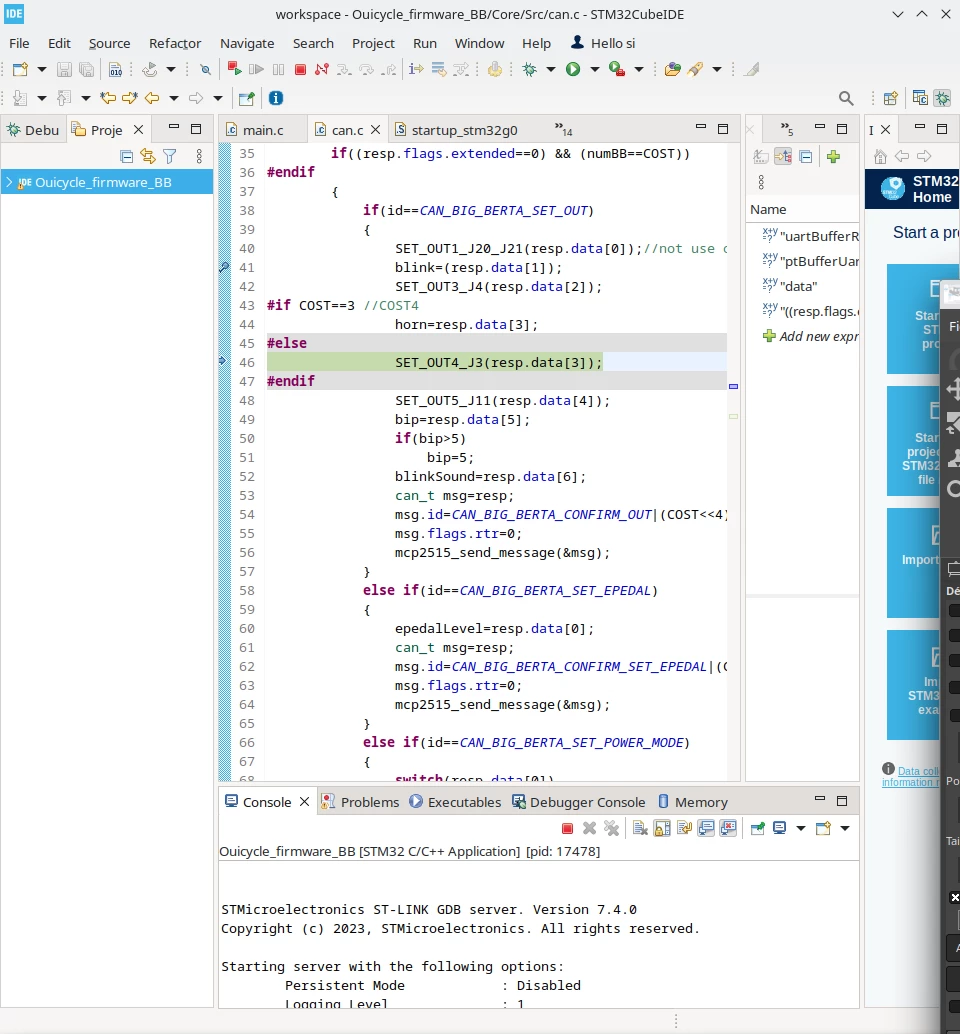
Task: Open the Back history dropdown arrow
Action: point(174,98)
